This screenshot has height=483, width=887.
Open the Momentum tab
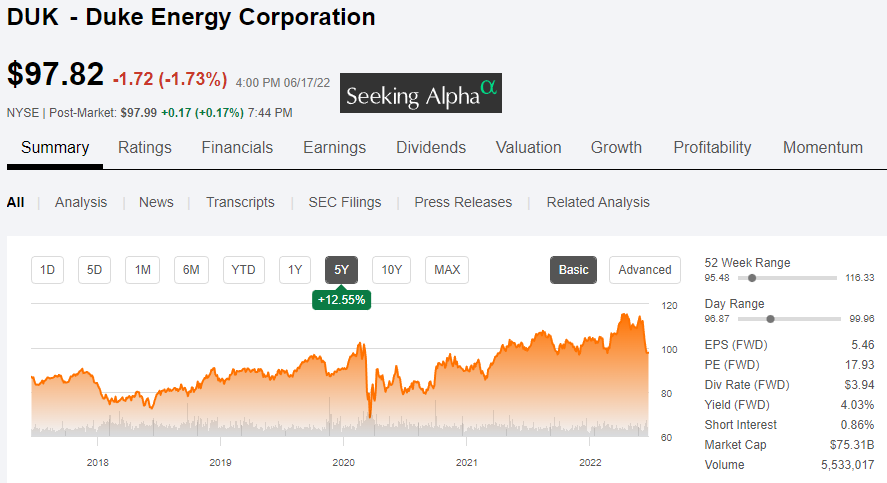click(823, 148)
